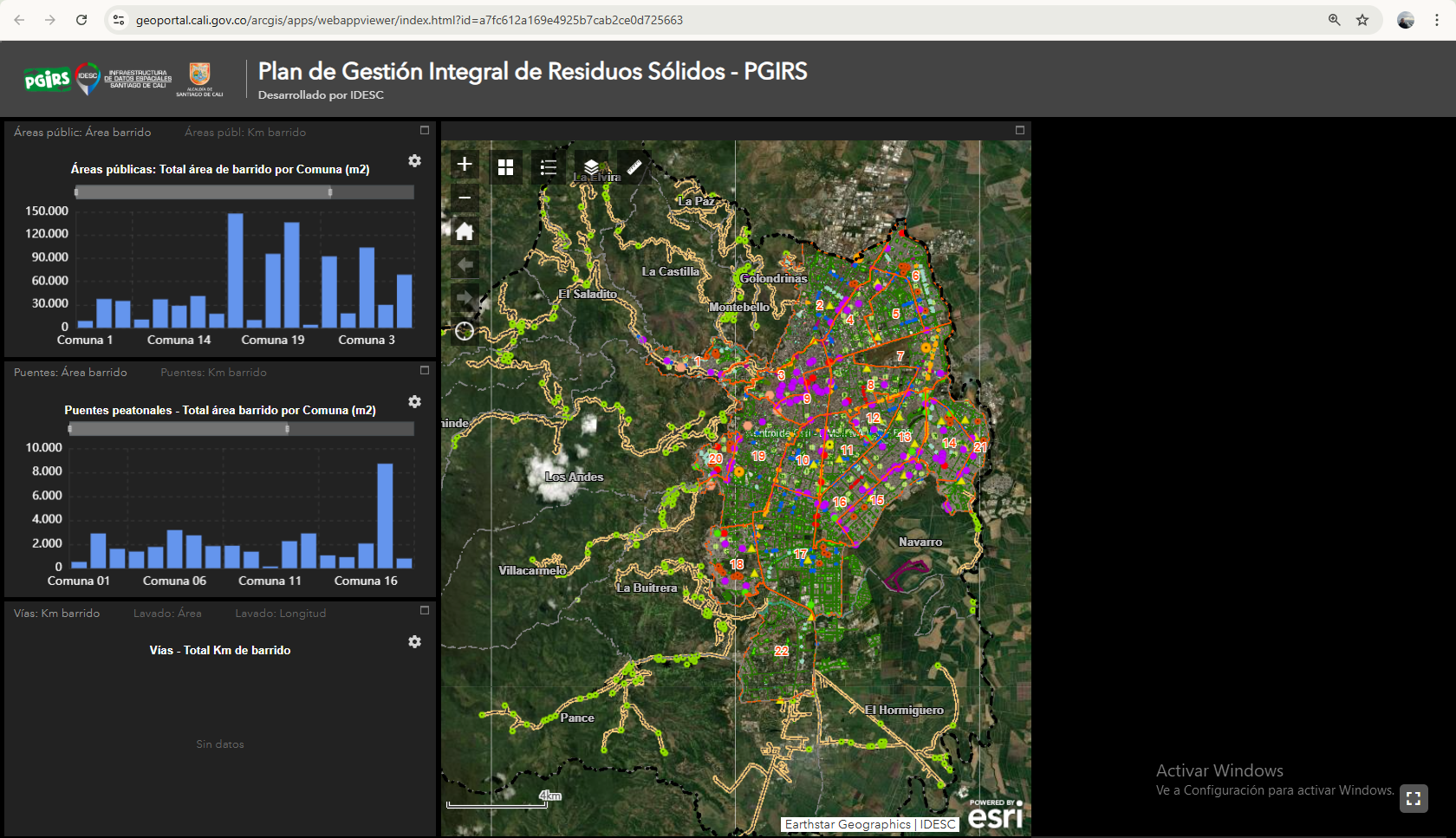Go to the default map extent home
This screenshot has width=1456, height=838.
465,231
